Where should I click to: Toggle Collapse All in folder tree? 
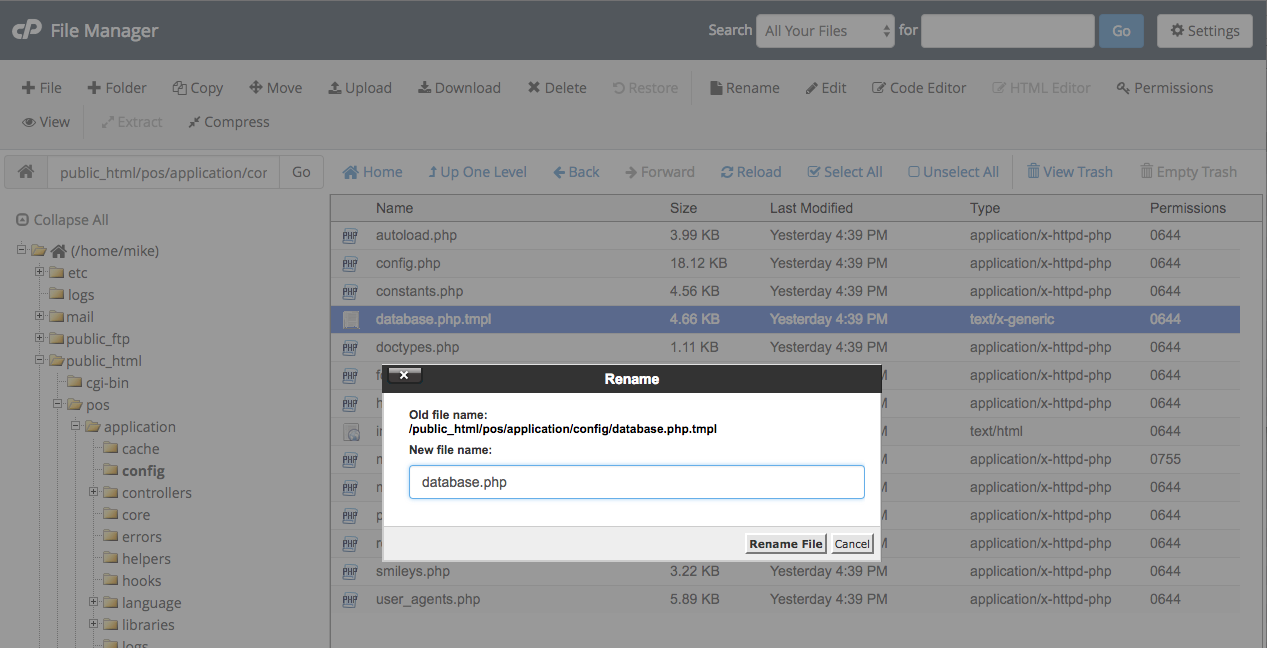coord(62,220)
